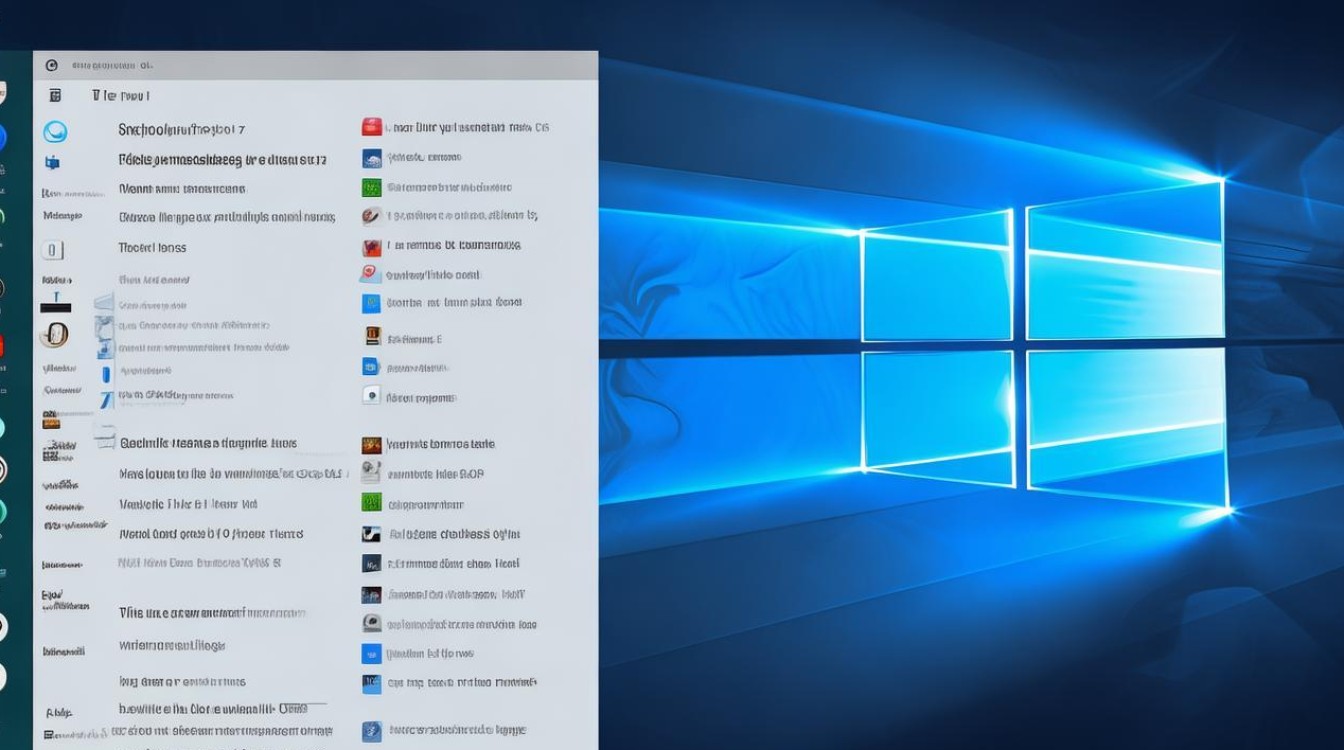Image resolution: width=1344 pixels, height=750 pixels.
Task: Select the boxed zero icon in the left column
Action: pos(53,250)
